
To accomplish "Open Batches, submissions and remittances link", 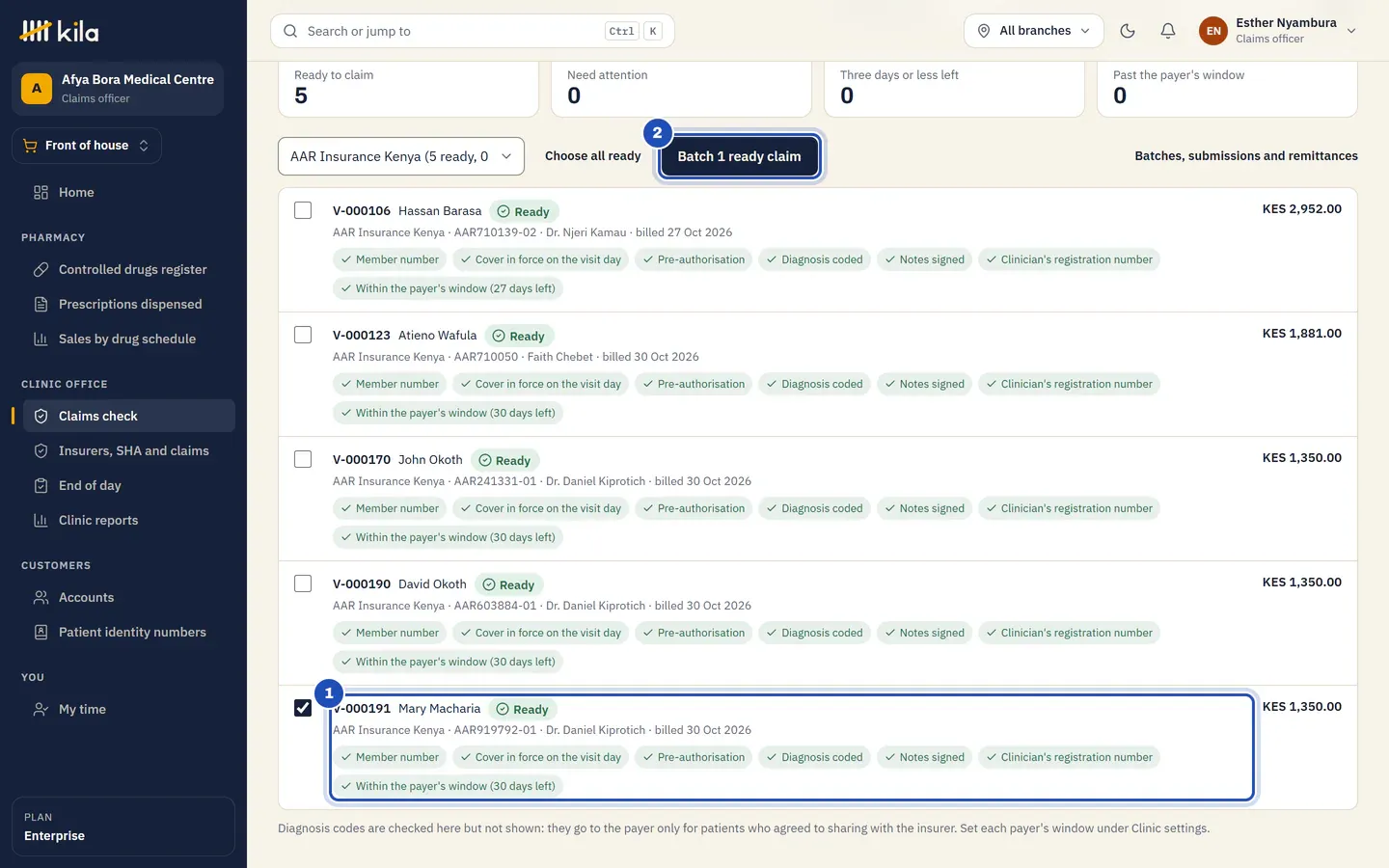I will click(x=1246, y=156).
